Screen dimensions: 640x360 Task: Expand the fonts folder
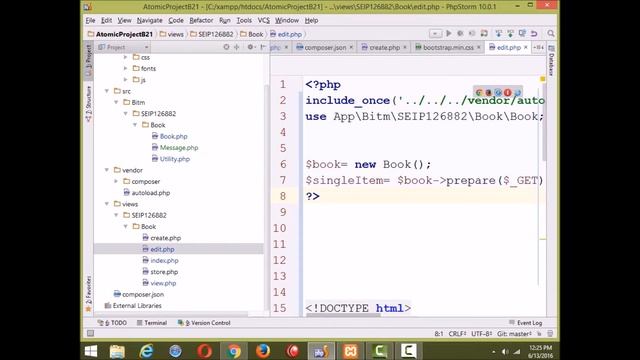126,69
